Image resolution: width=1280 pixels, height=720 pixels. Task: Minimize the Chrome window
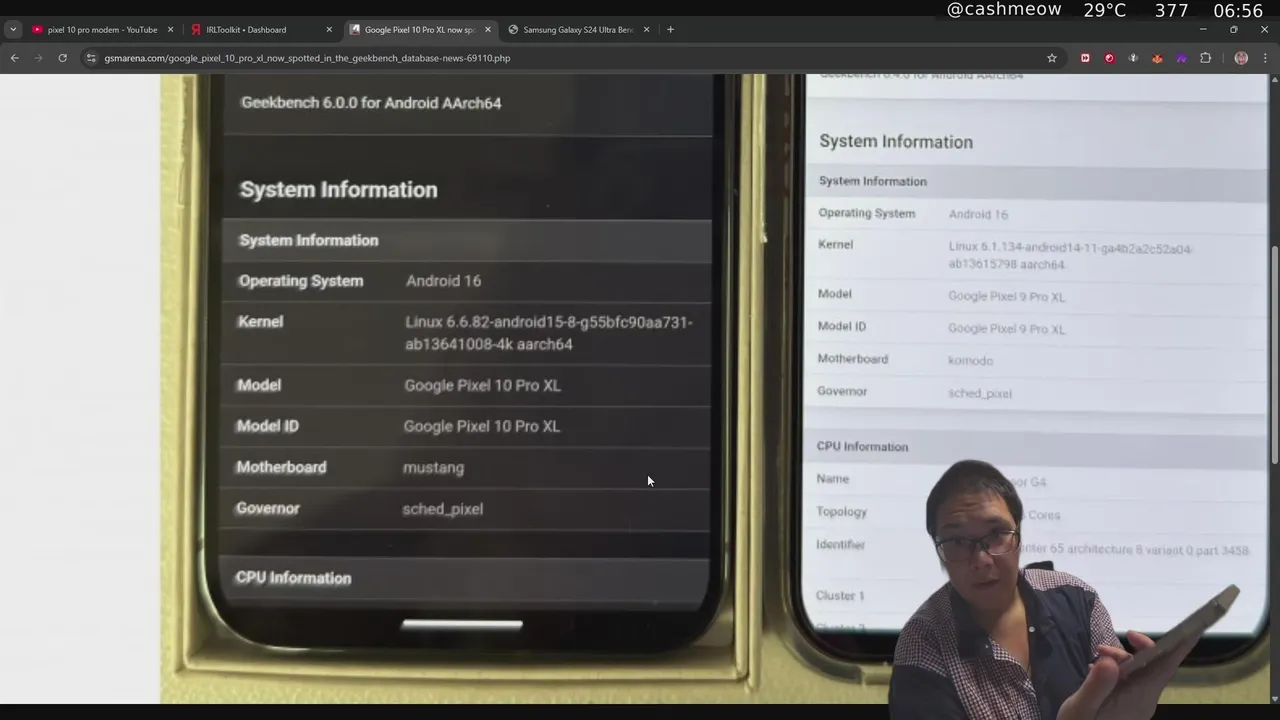(1202, 30)
